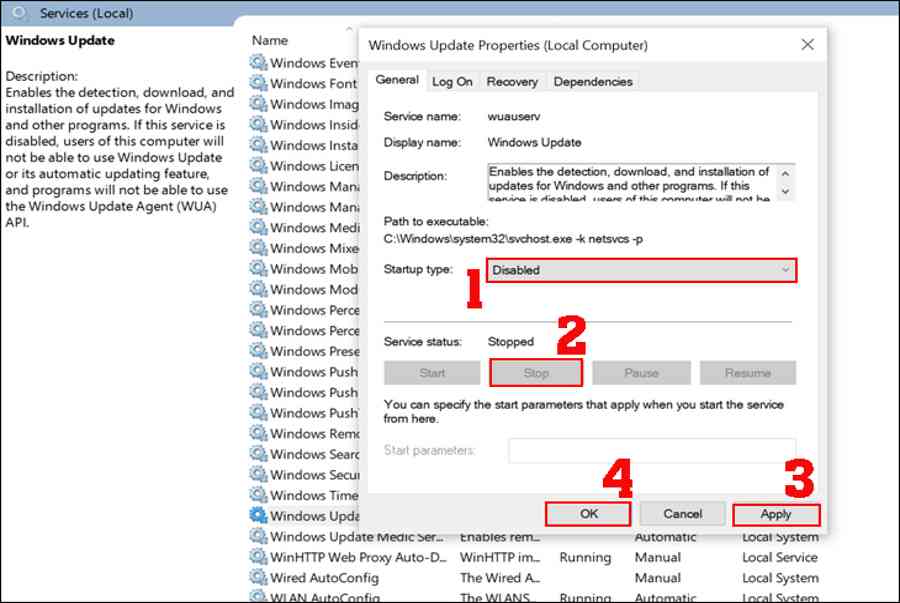Click the WinHTTP Web Proxy Auto-D gear icon
Image resolution: width=900 pixels, height=603 pixels.
point(258,557)
